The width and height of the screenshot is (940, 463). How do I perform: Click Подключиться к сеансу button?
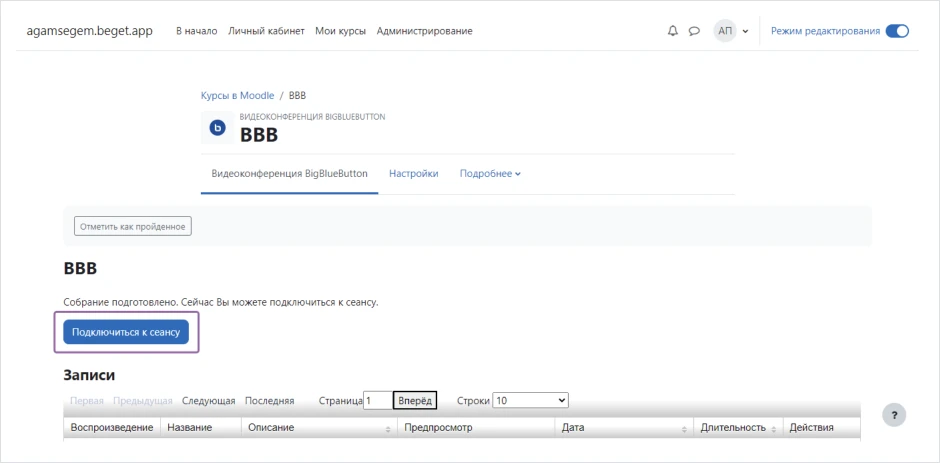(126, 332)
